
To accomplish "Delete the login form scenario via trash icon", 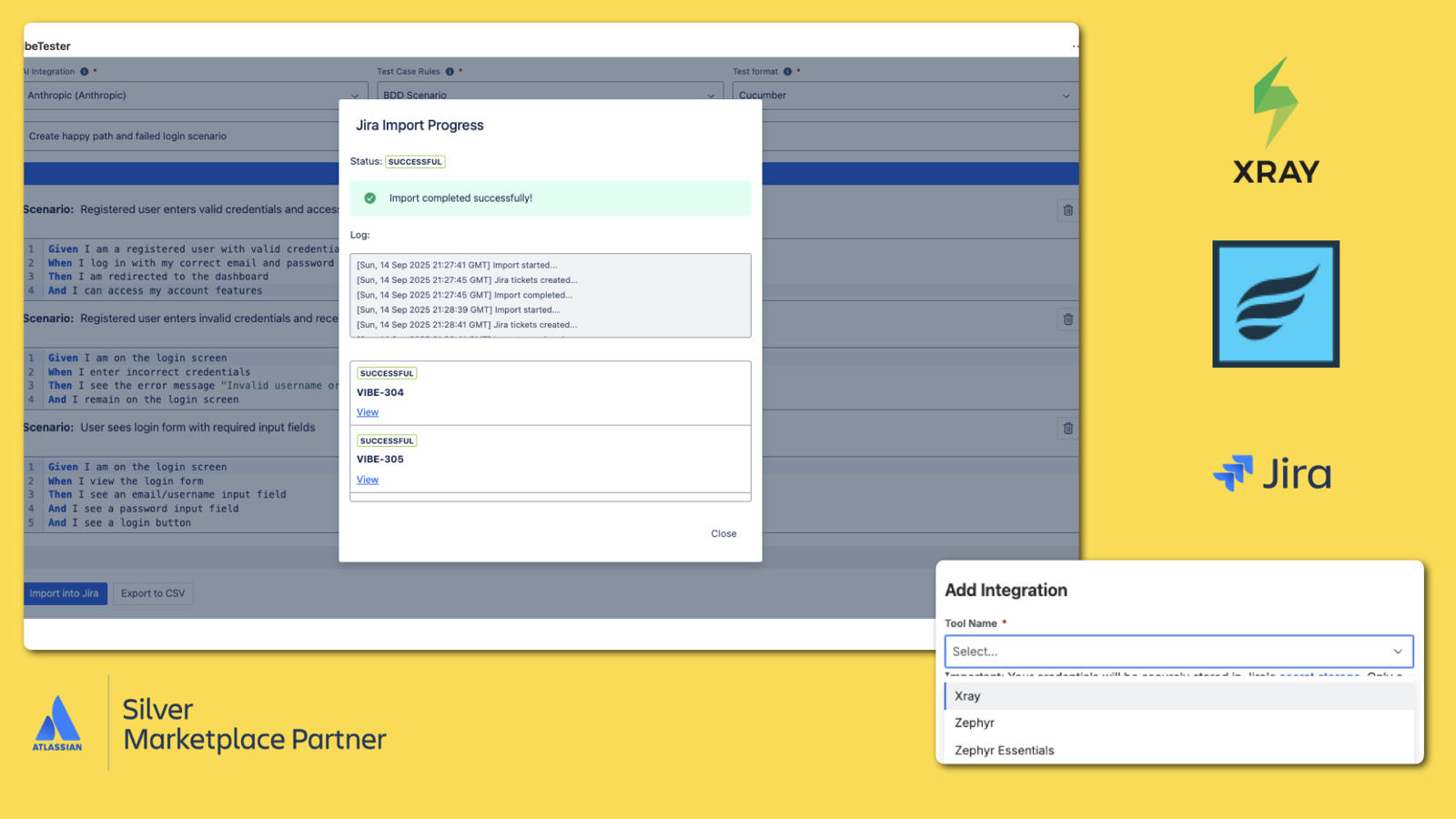I will coord(1067,429).
